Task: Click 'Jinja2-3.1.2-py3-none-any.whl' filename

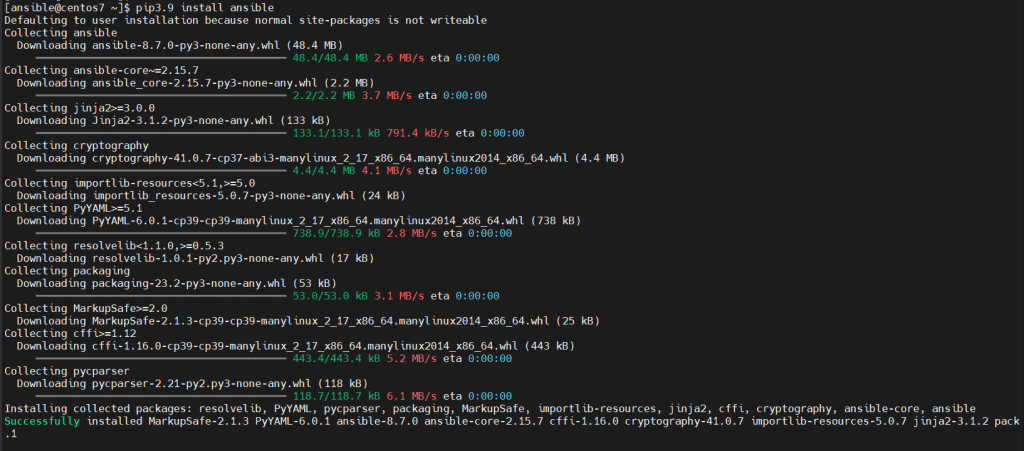Action: (x=183, y=120)
